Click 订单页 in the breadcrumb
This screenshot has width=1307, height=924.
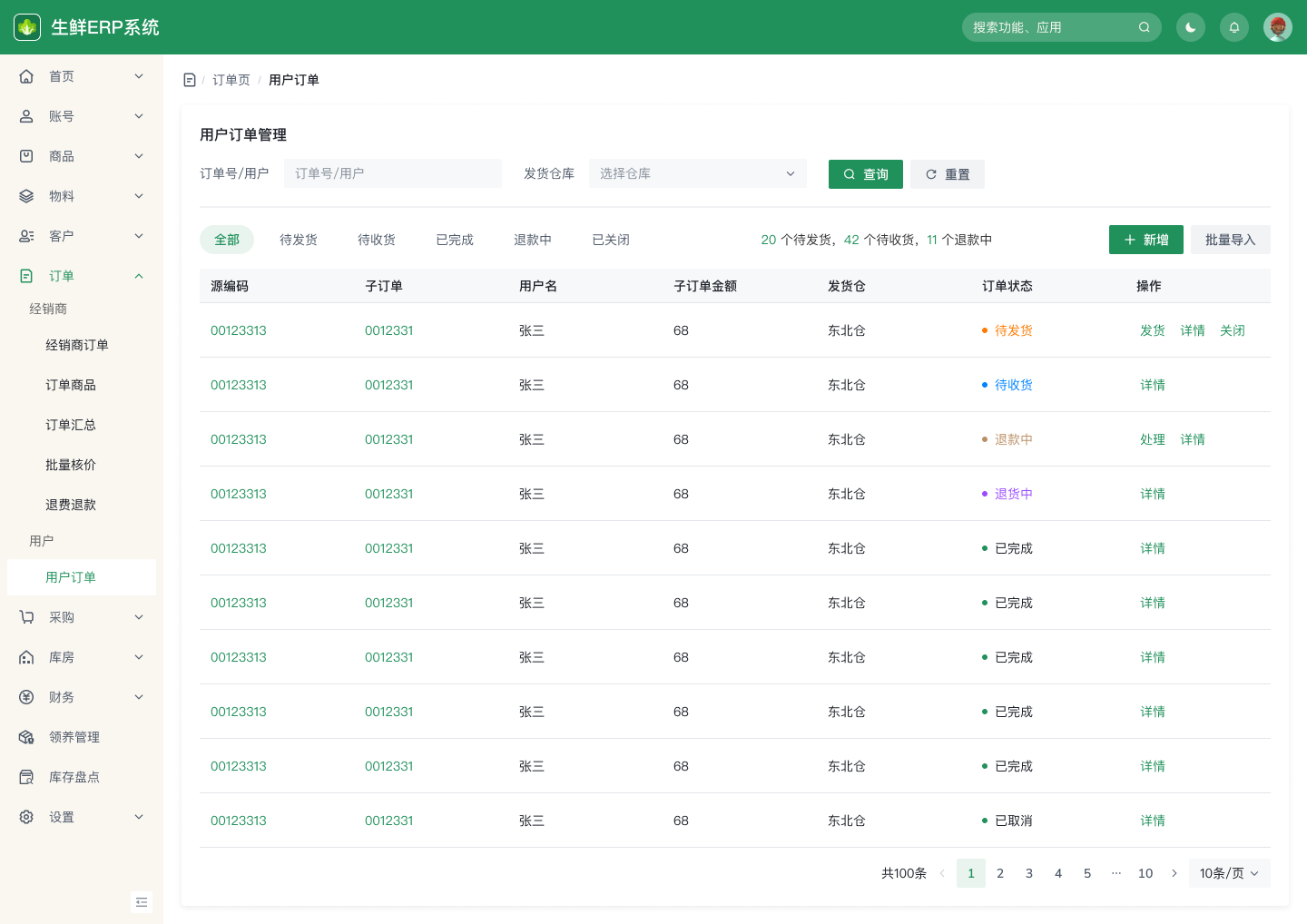(x=231, y=80)
